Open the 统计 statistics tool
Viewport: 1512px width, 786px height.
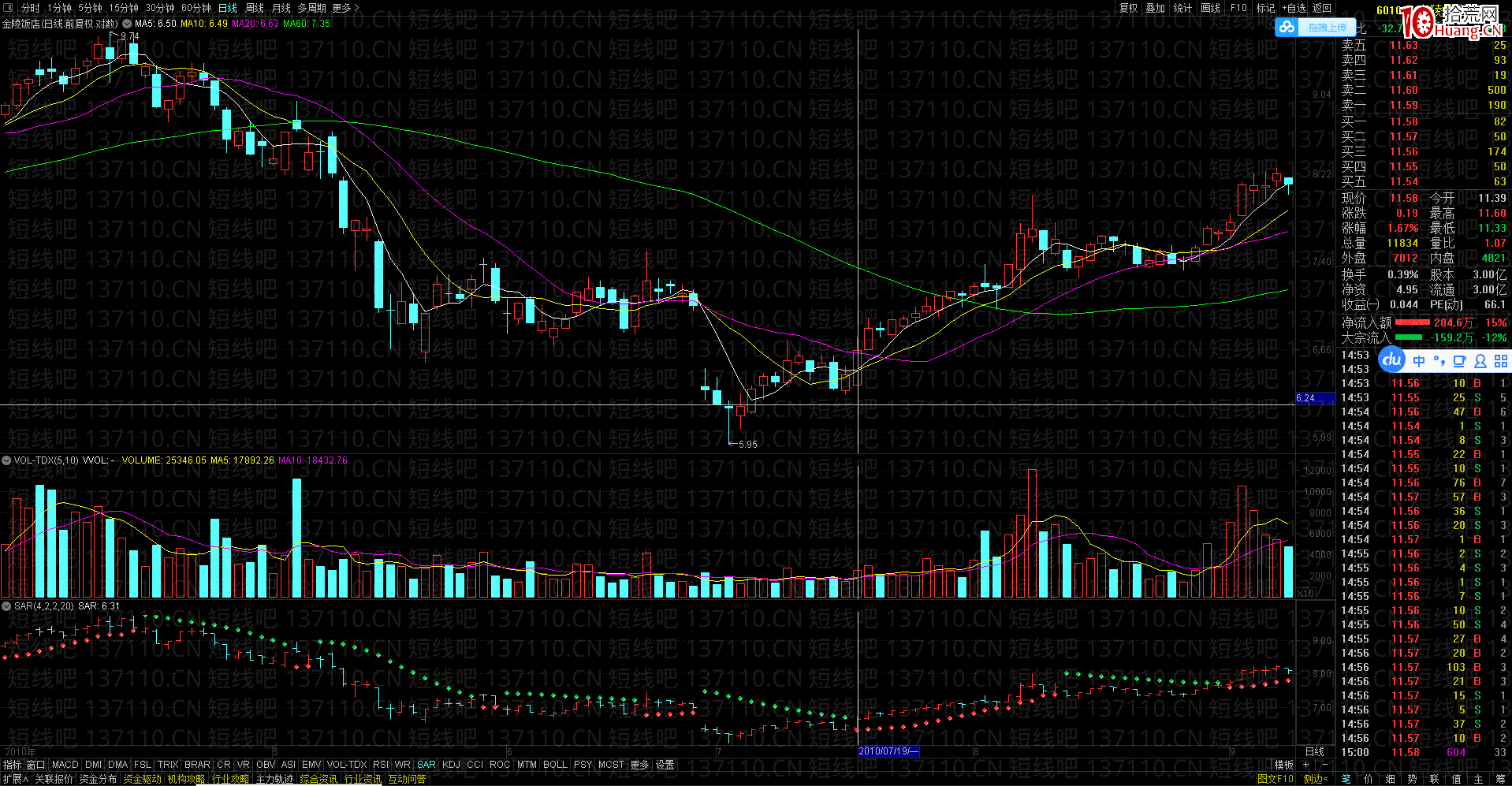pyautogui.click(x=1182, y=8)
